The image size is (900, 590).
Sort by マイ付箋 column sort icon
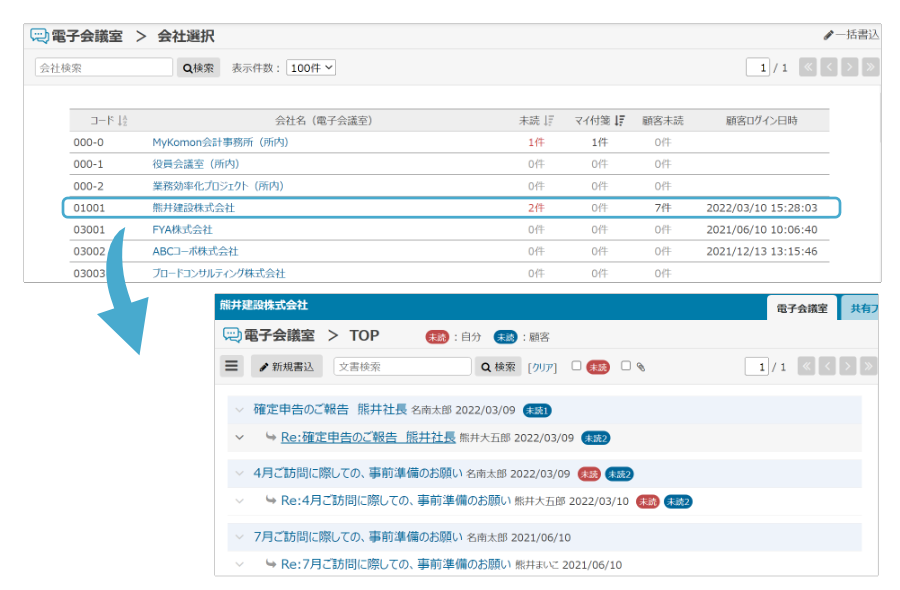click(620, 121)
